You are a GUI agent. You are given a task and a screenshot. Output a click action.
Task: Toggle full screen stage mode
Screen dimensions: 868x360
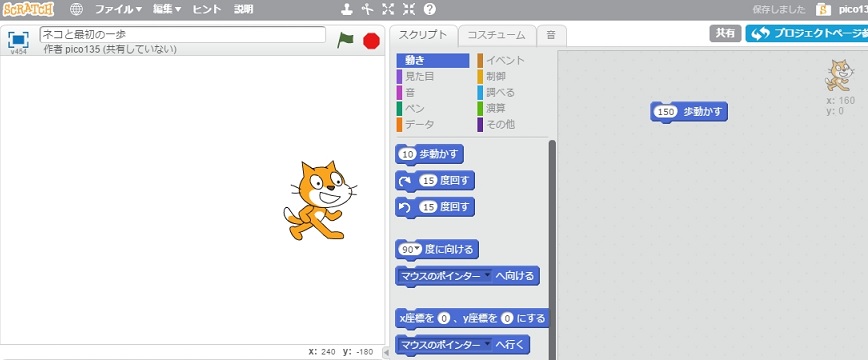(x=18, y=40)
